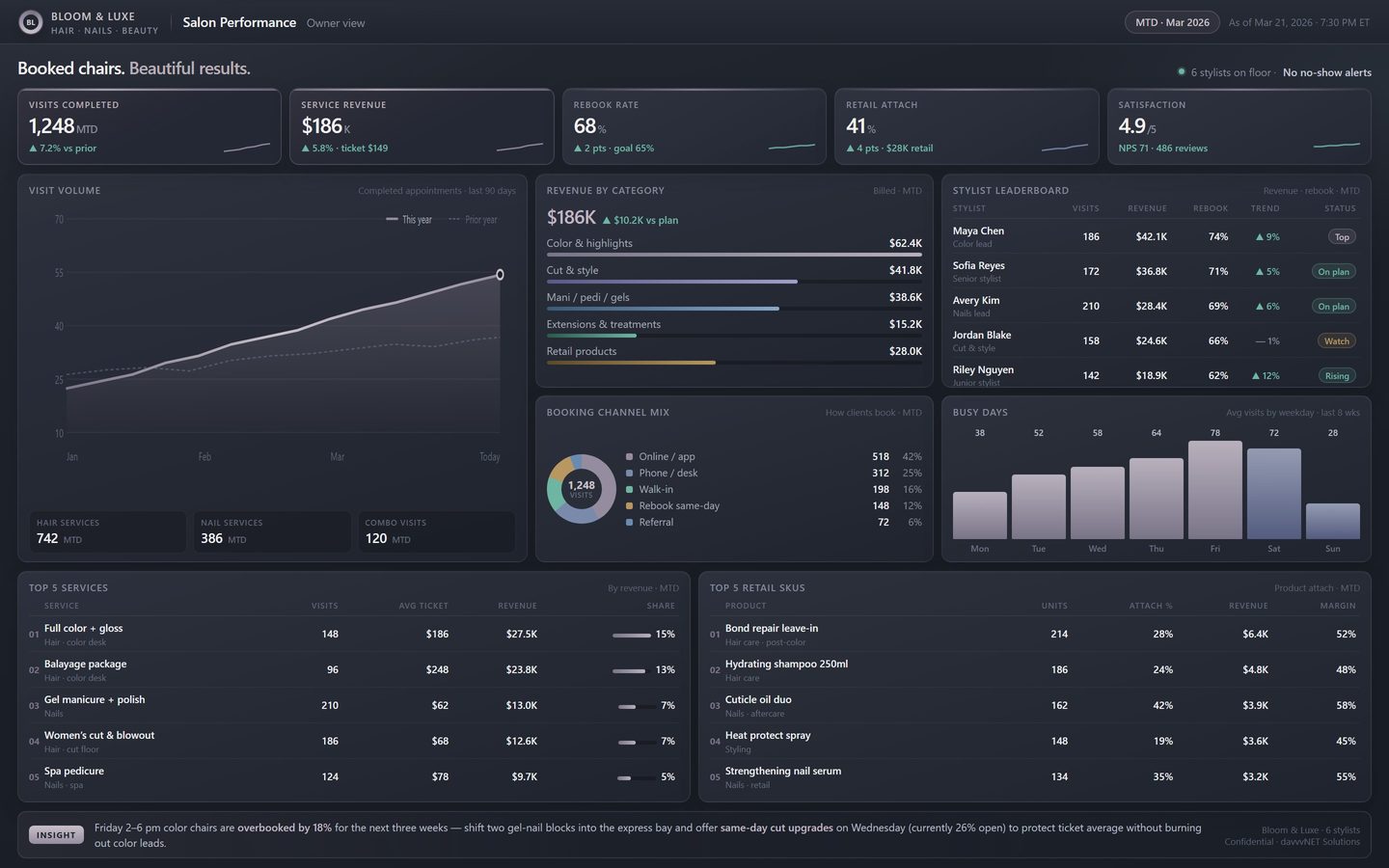Click the INSIGHT badge

point(56,835)
